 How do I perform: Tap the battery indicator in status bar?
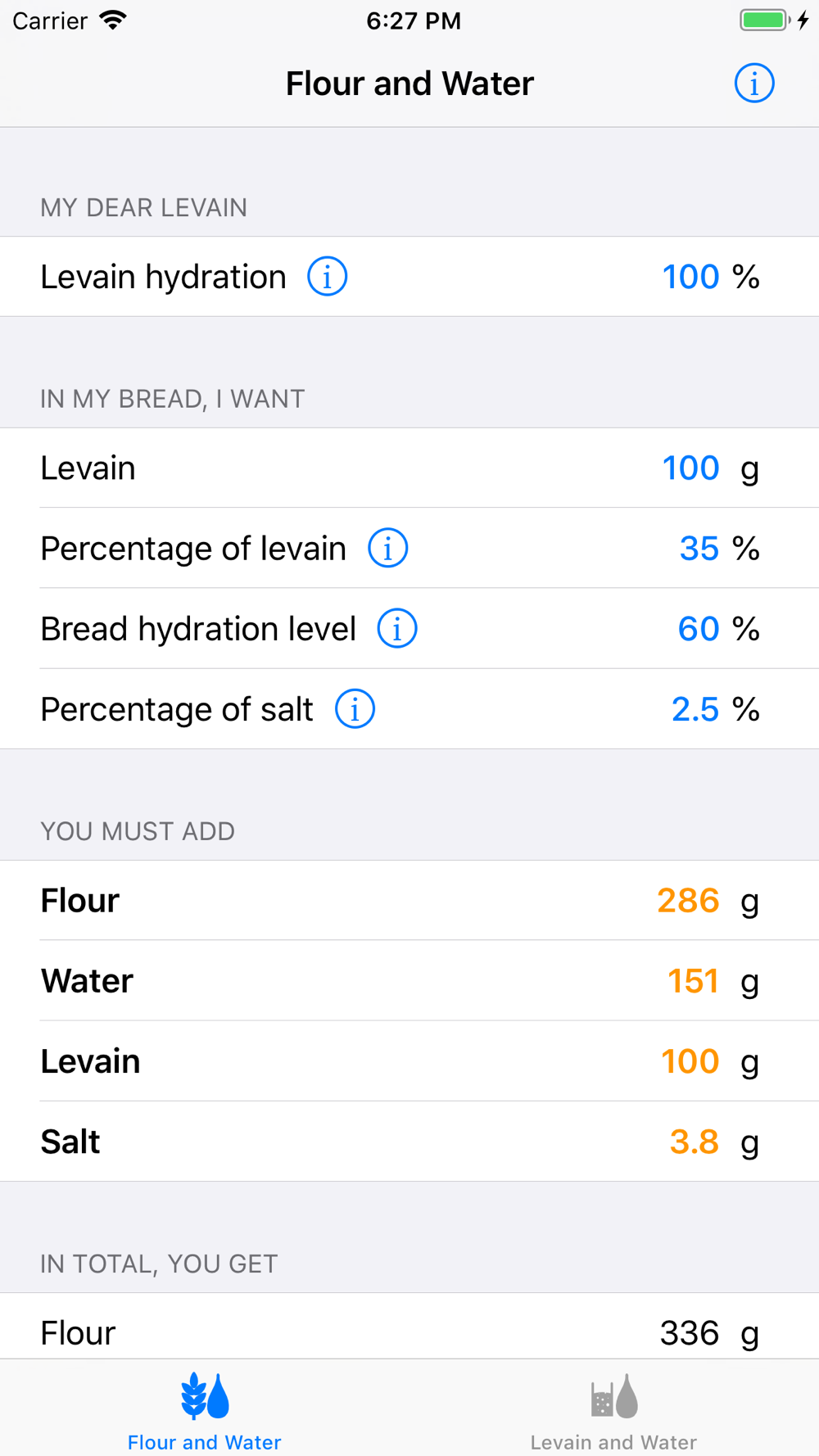765,20
